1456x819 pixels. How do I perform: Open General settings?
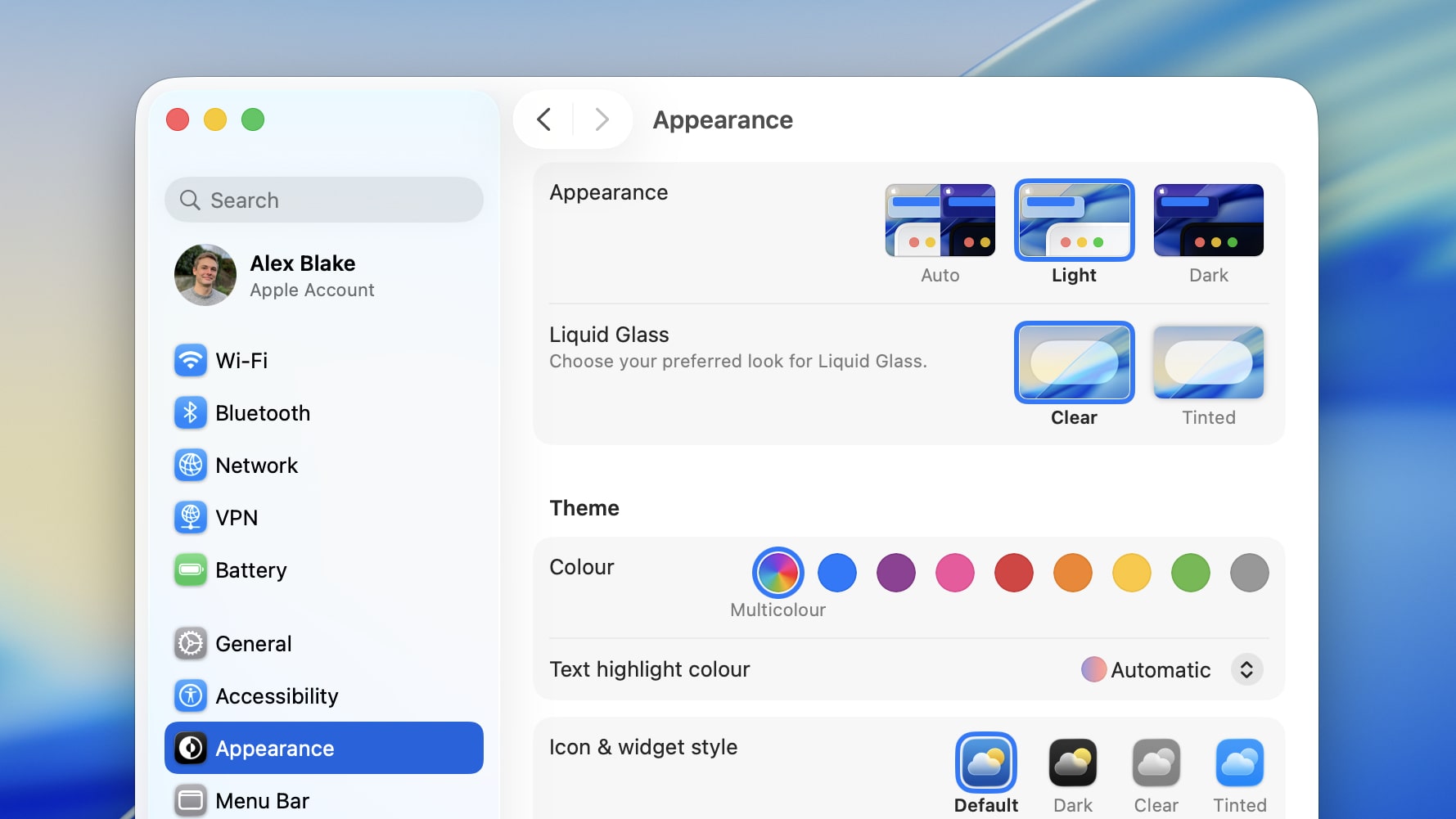254,643
